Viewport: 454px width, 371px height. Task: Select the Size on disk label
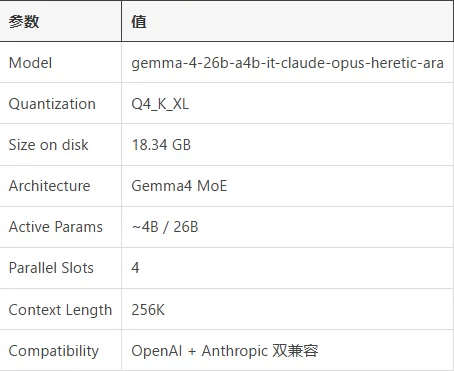[x=48, y=145]
